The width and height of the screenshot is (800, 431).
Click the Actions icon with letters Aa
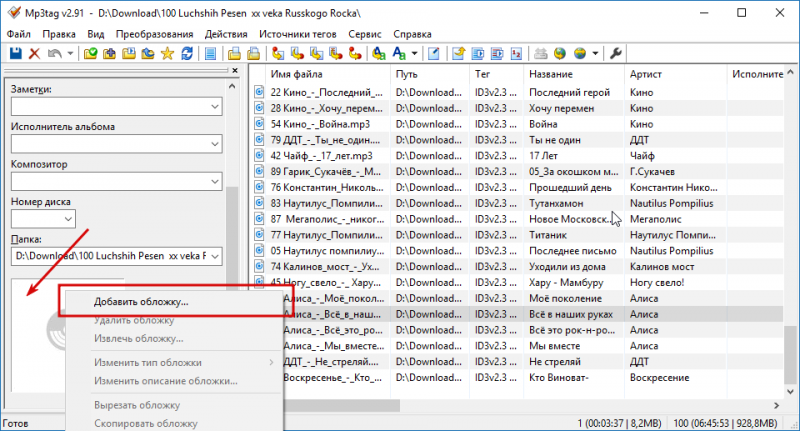click(x=379, y=53)
